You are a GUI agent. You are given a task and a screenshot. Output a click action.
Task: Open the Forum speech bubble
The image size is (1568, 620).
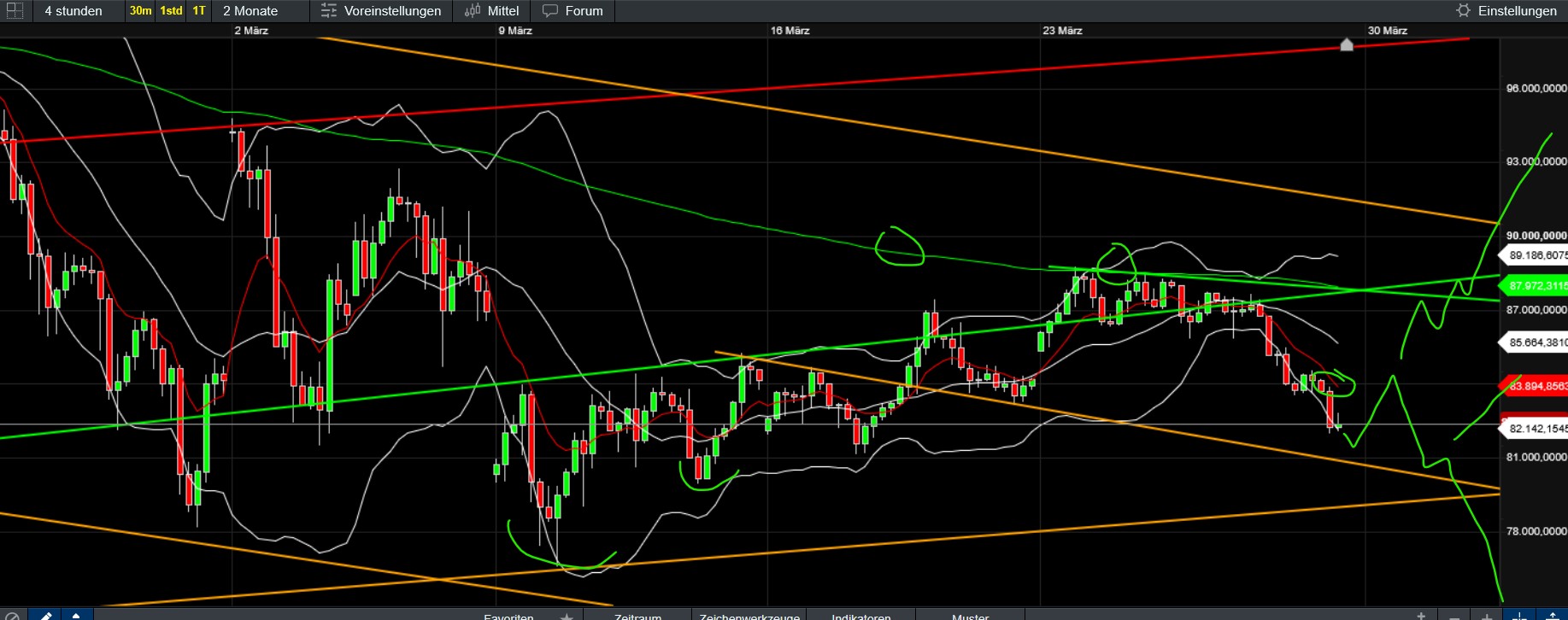click(x=573, y=11)
